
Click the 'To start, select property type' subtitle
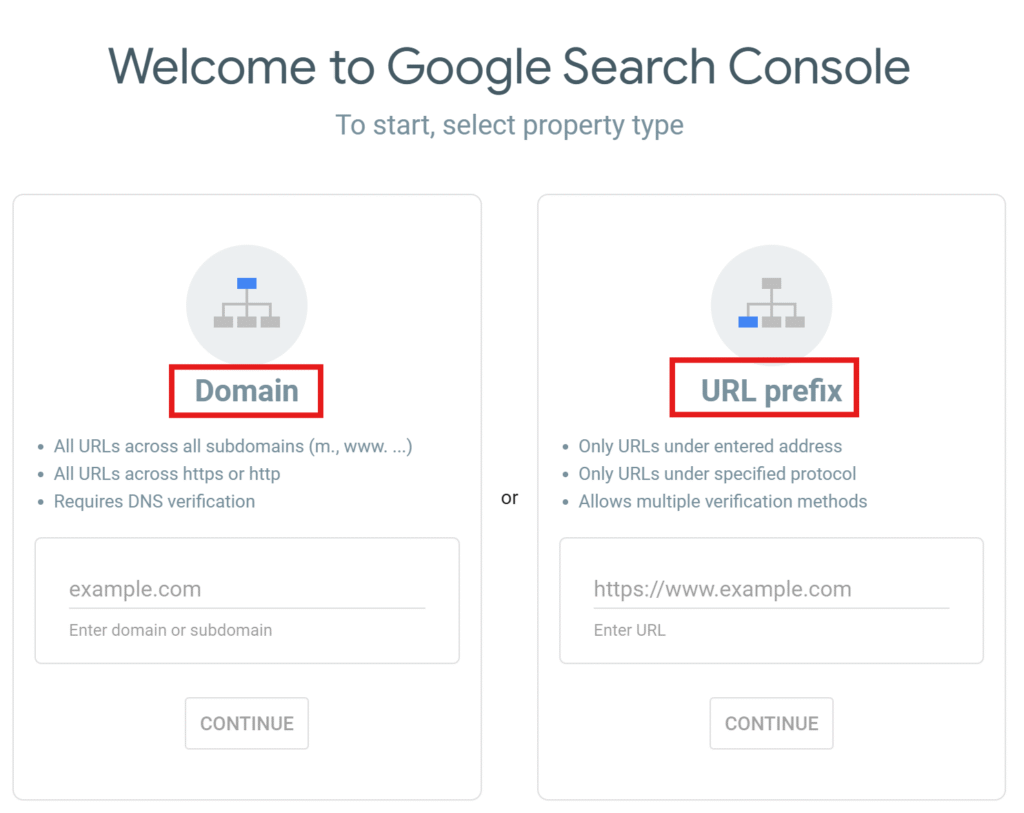(x=509, y=125)
